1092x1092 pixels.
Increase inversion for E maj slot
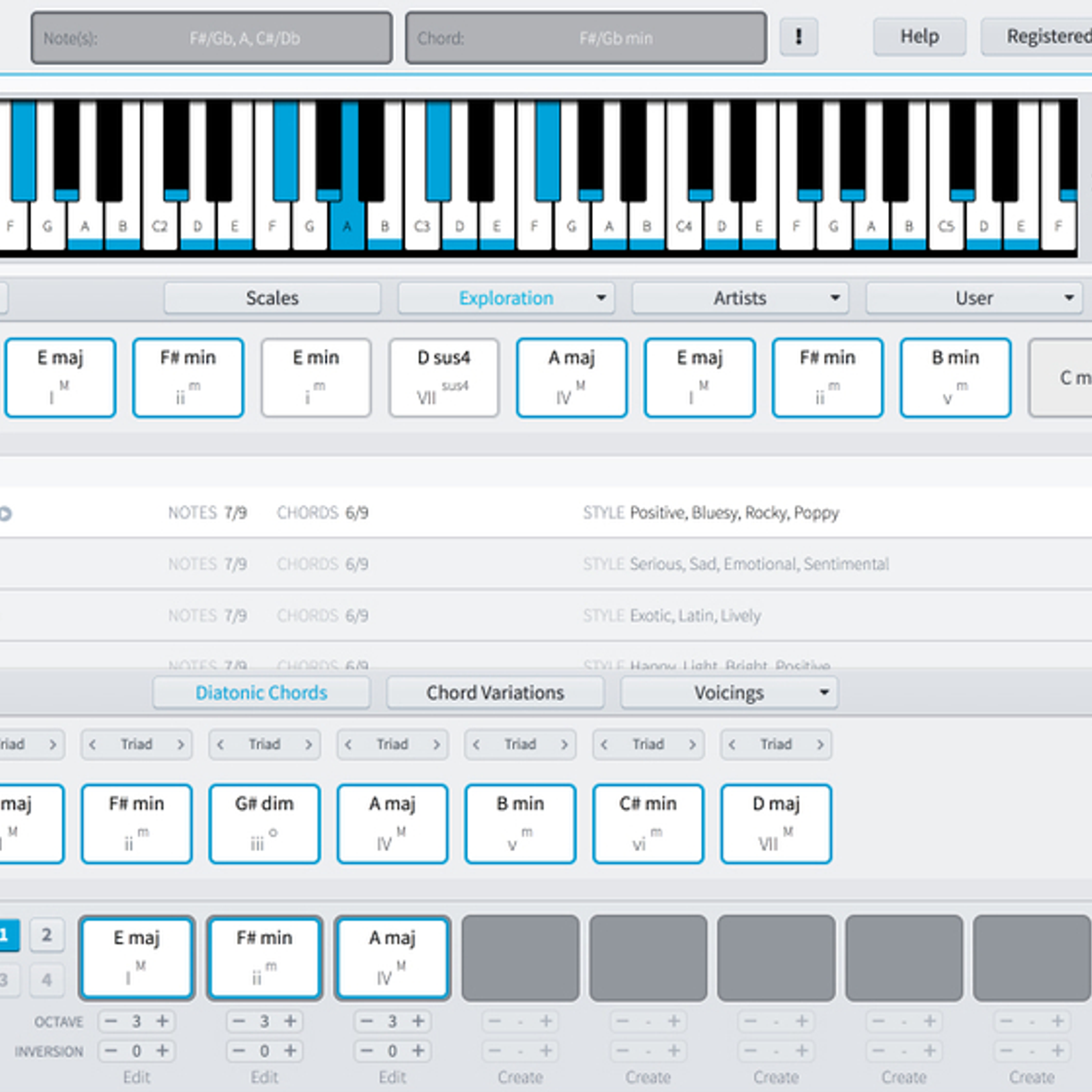point(162,1051)
